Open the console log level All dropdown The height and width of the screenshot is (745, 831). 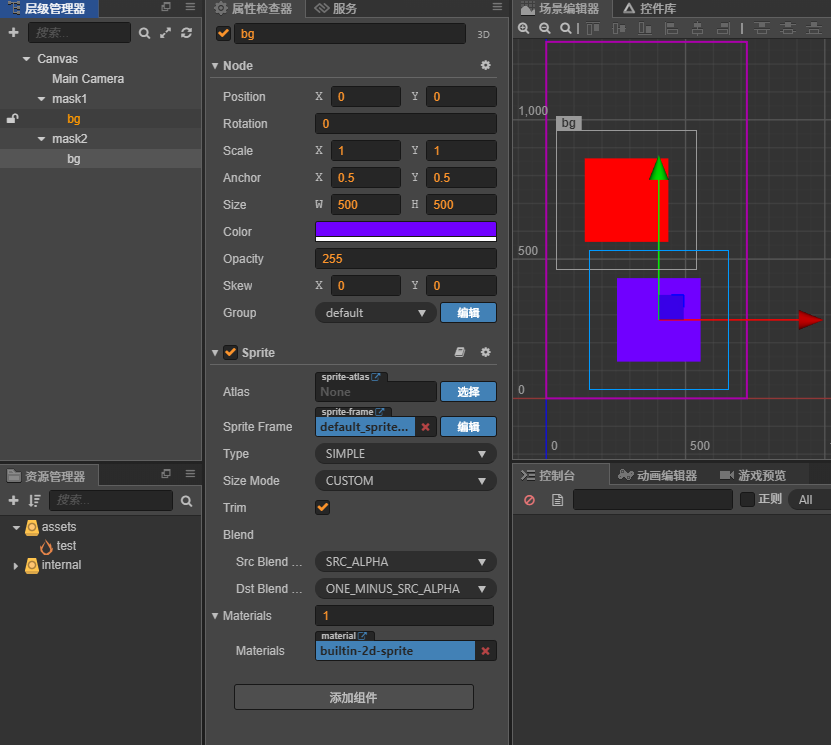coord(809,500)
